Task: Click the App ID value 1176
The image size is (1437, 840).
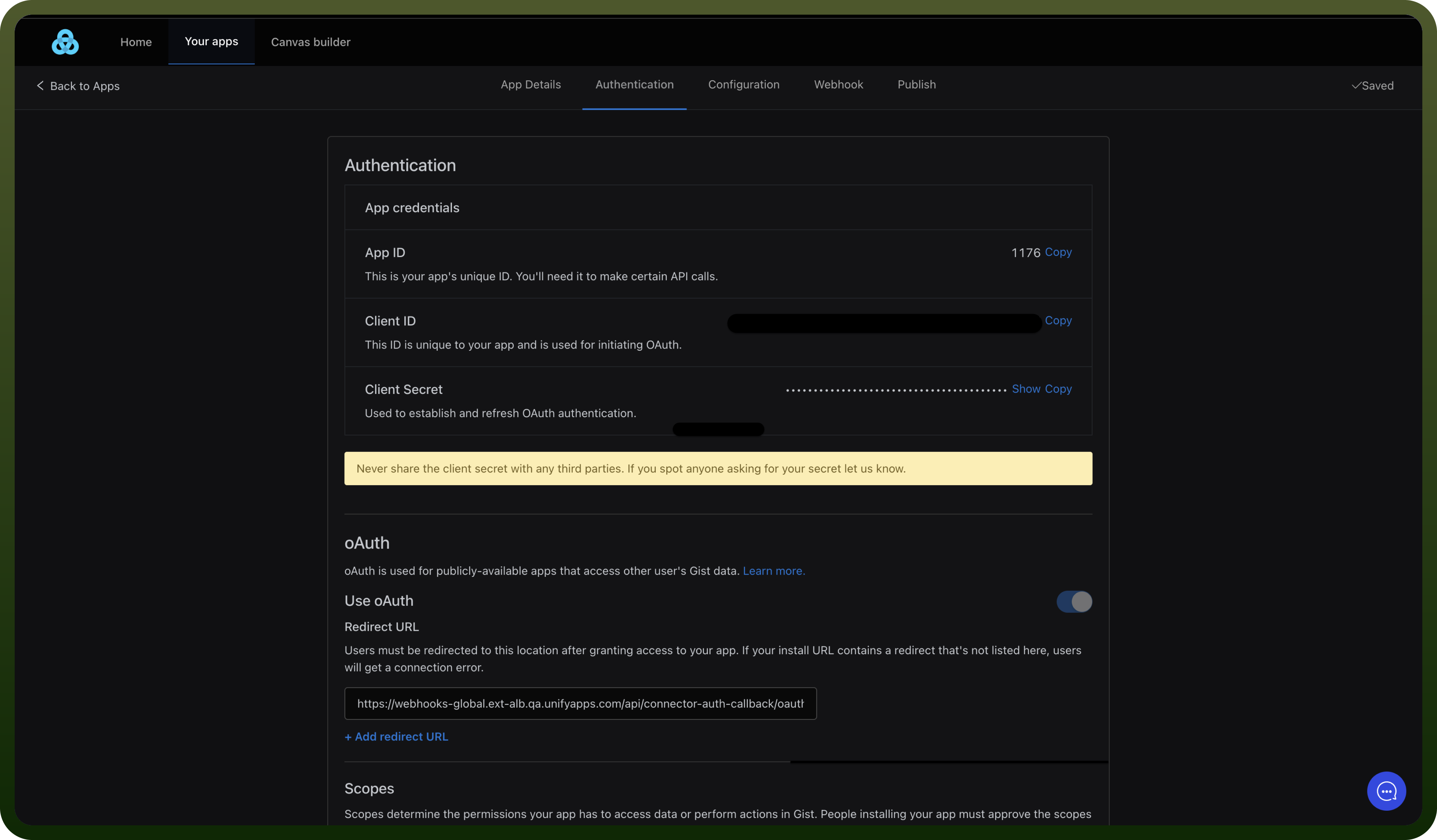Action: 1025,253
